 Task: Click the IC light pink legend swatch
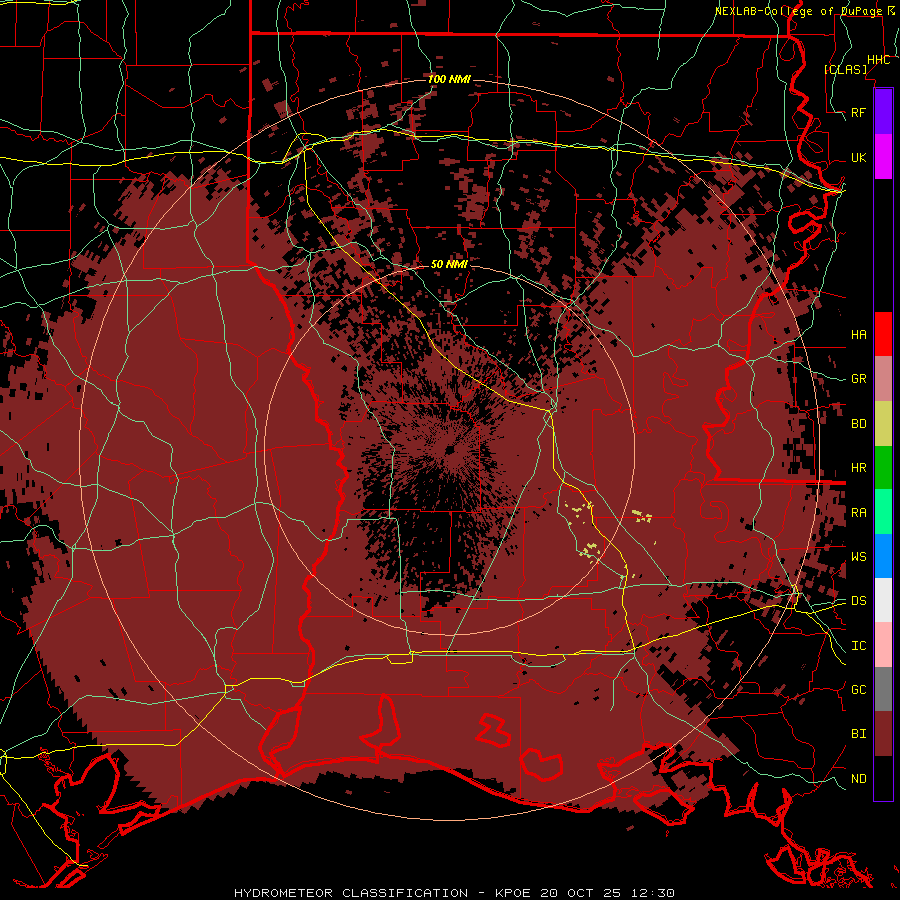[x=883, y=645]
